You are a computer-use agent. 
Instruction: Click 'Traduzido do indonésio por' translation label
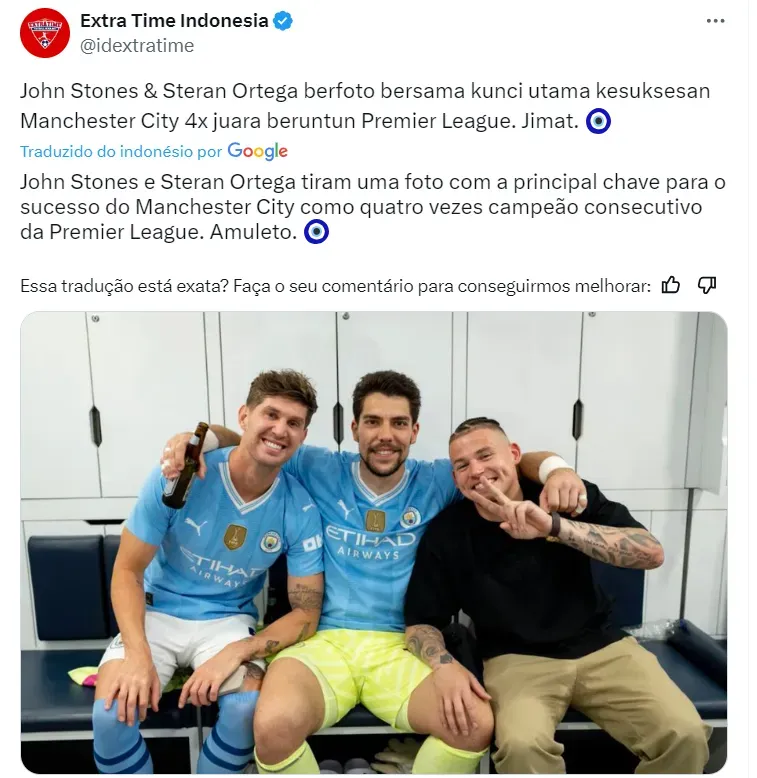[121, 152]
